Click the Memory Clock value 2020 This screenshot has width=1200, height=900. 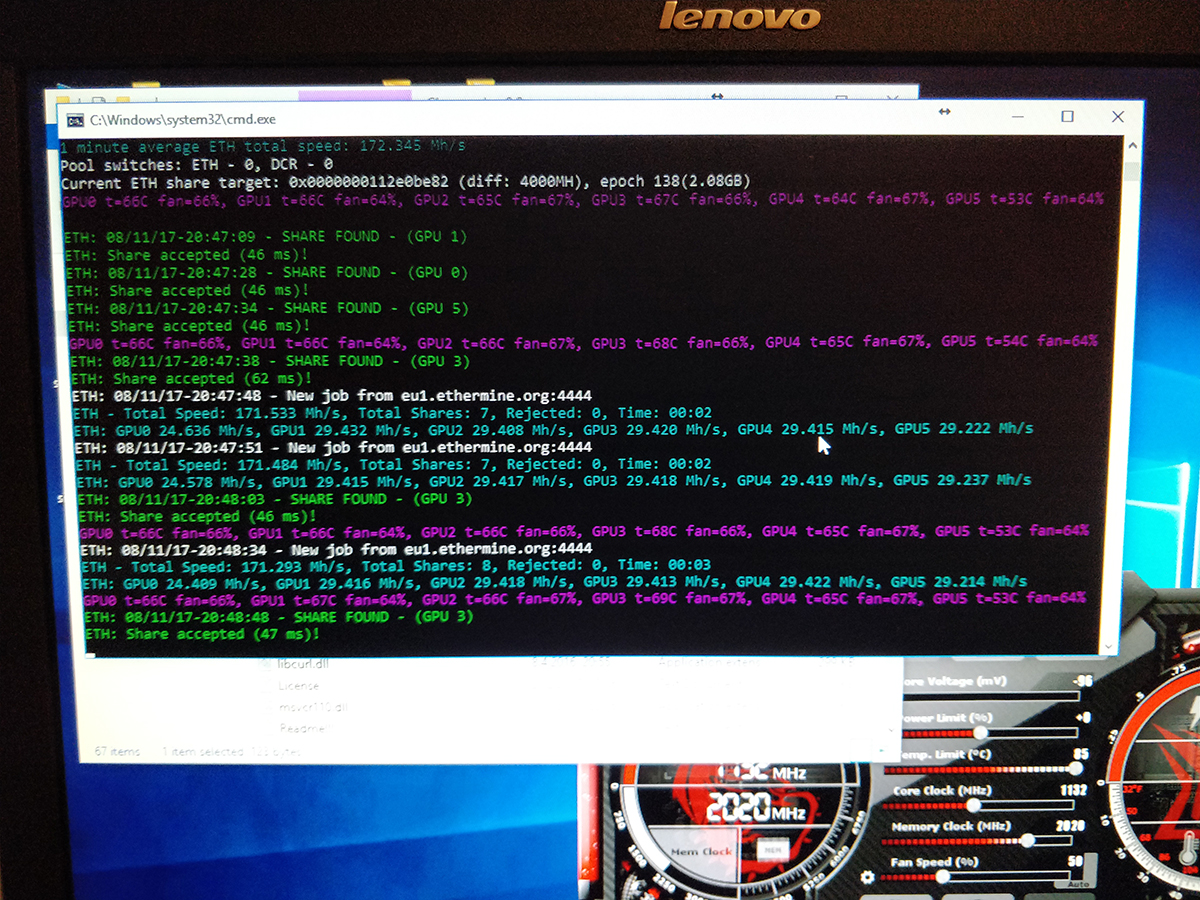pos(1070,826)
